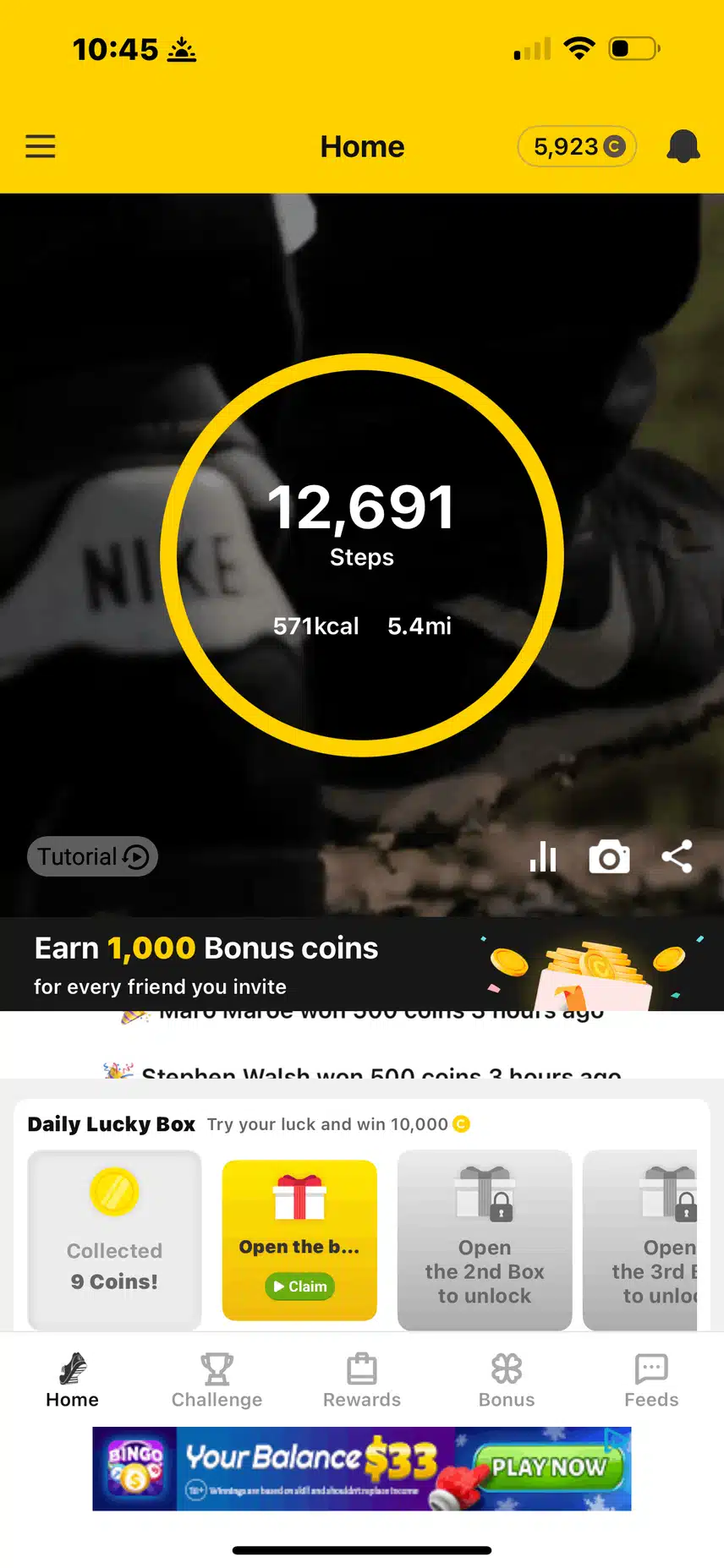Viewport: 724px width, 1568px height.
Task: Open the Feeds tab
Action: (651, 1380)
